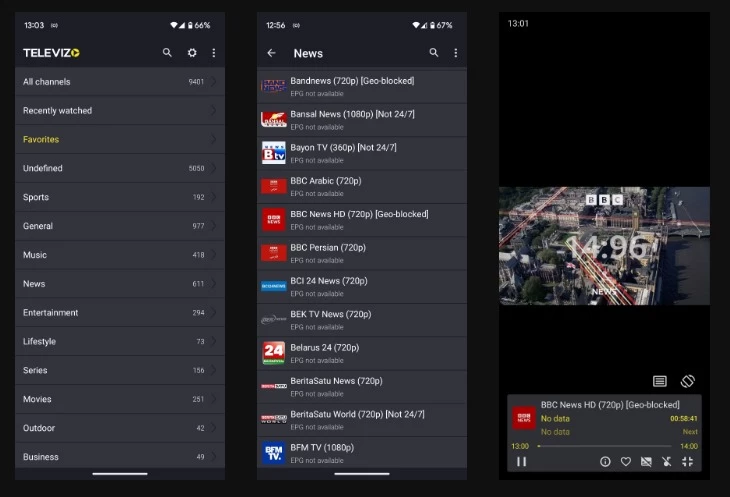The width and height of the screenshot is (730, 497).
Task: Open settings gear in Televizo header
Action: [192, 53]
